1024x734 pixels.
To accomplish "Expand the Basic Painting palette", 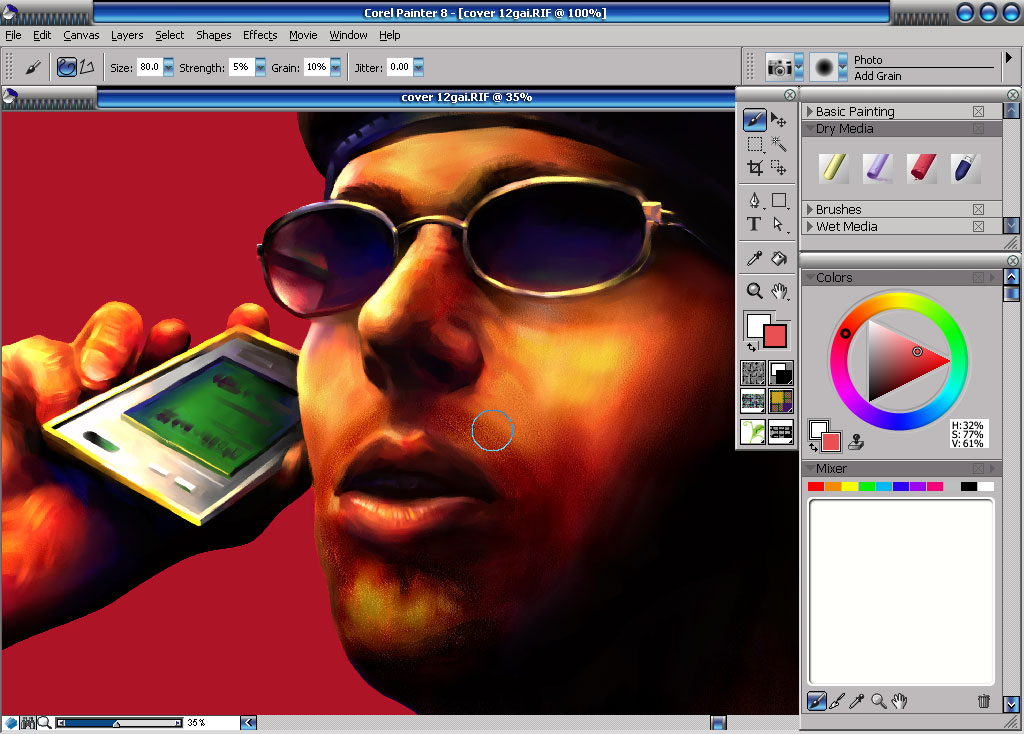I will click(810, 112).
